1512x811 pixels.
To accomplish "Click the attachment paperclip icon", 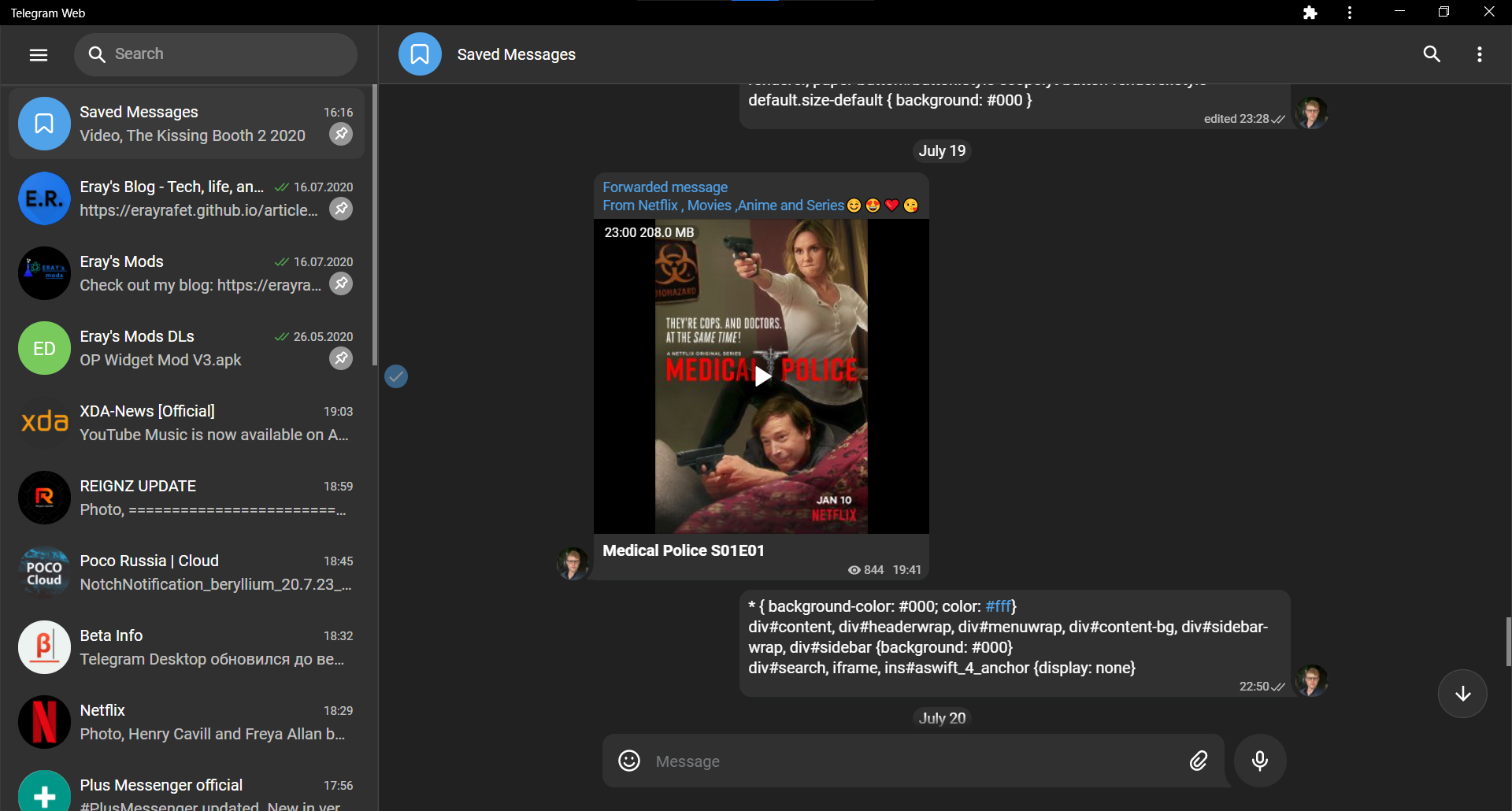I will pyautogui.click(x=1198, y=761).
